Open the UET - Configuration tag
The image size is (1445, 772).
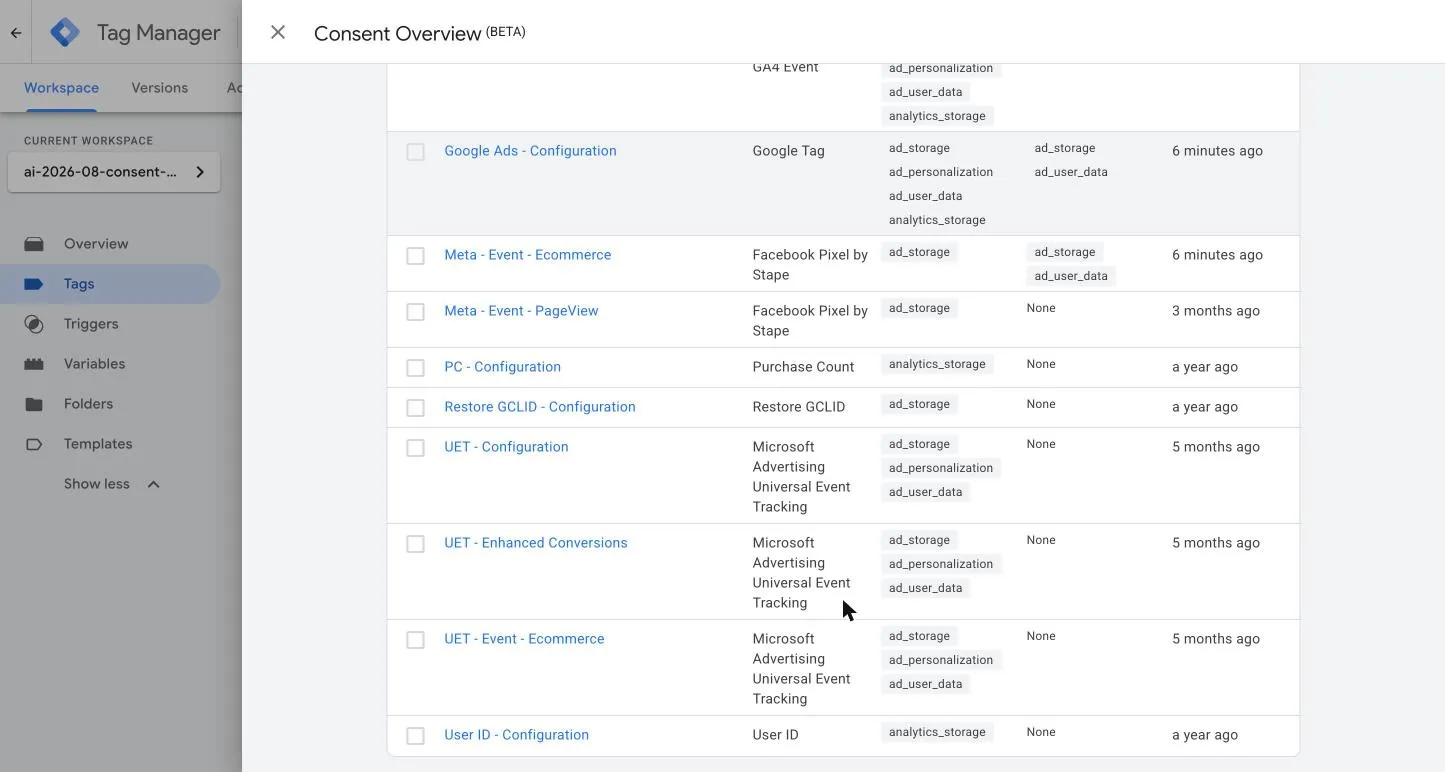[x=506, y=447]
